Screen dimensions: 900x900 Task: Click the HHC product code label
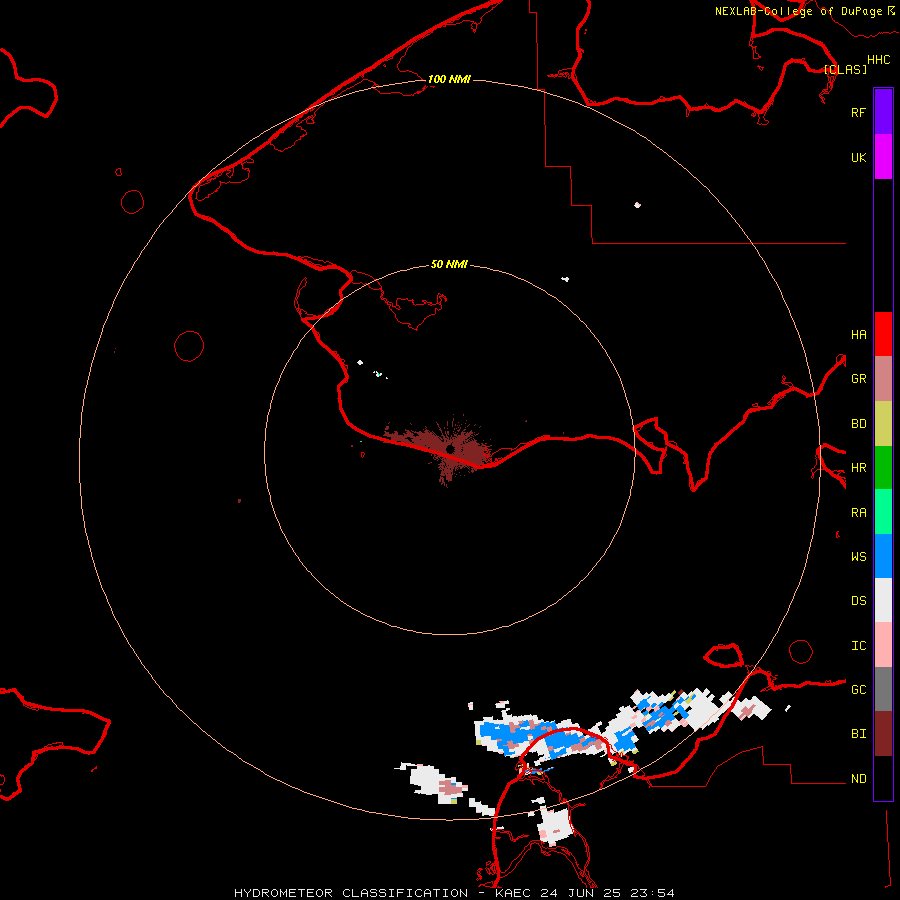(x=878, y=60)
